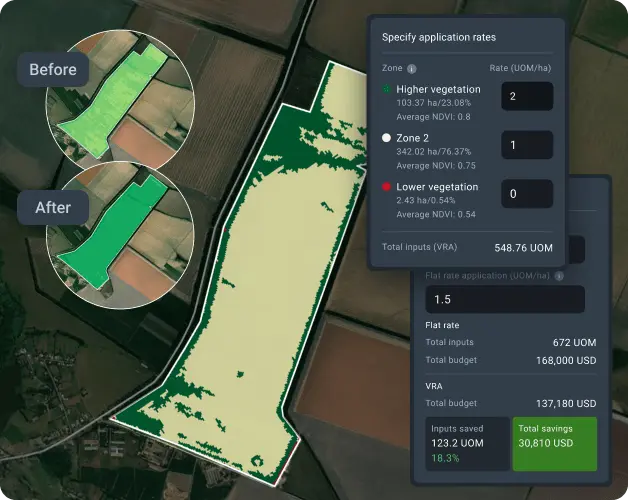Click the white Zone 2 color marker
Viewport: 628px width, 500px height.
pyautogui.click(x=387, y=138)
